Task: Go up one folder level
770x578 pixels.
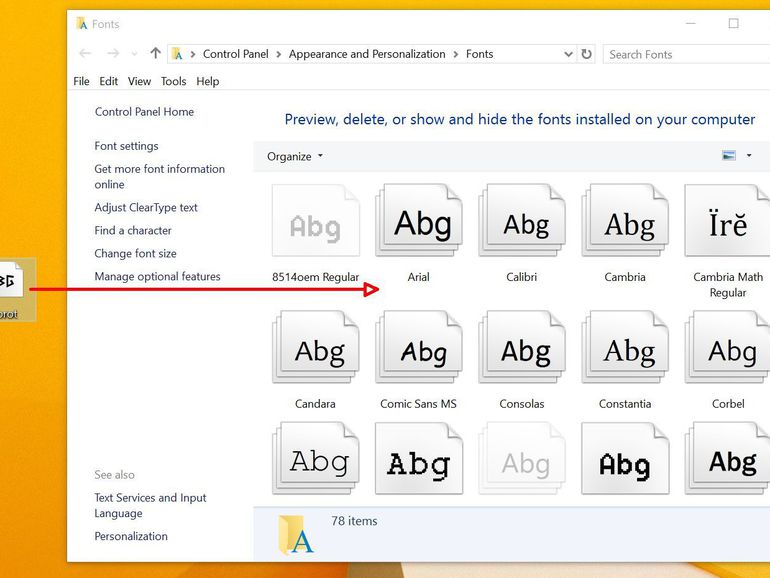Action: point(156,53)
